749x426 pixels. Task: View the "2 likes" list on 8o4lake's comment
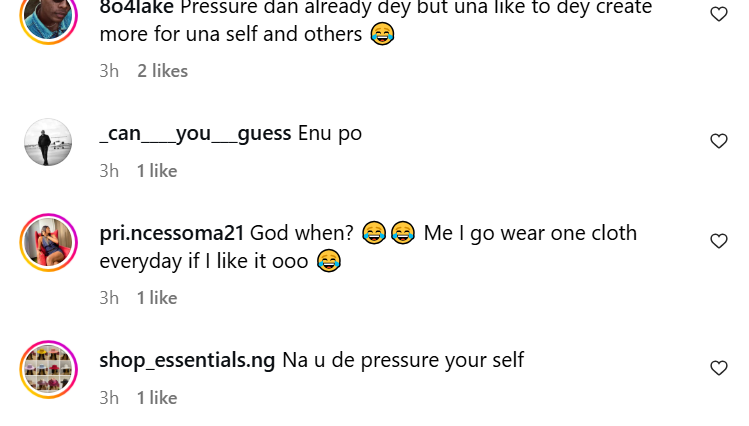[162, 71]
